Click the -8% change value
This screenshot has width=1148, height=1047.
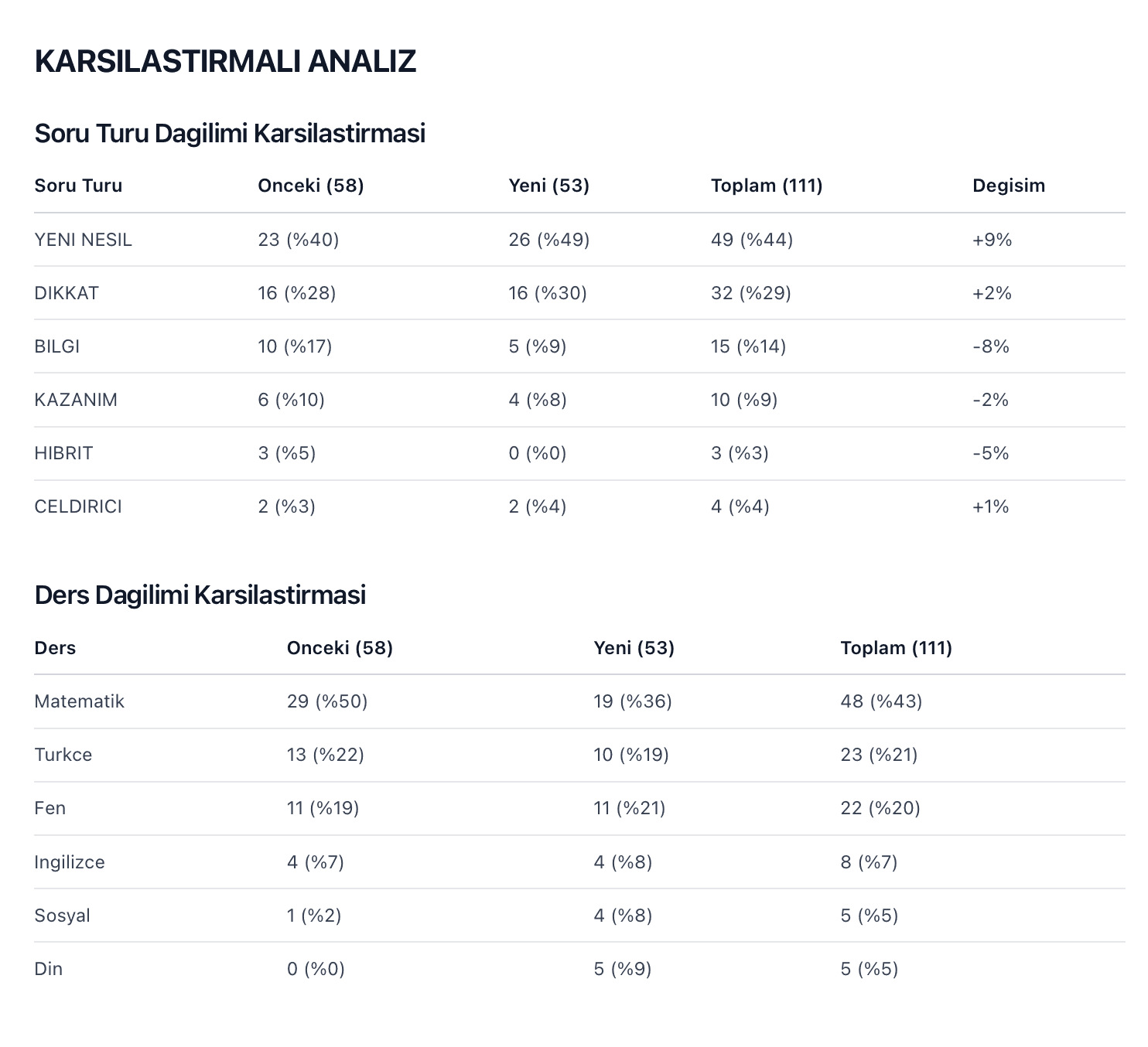(991, 346)
